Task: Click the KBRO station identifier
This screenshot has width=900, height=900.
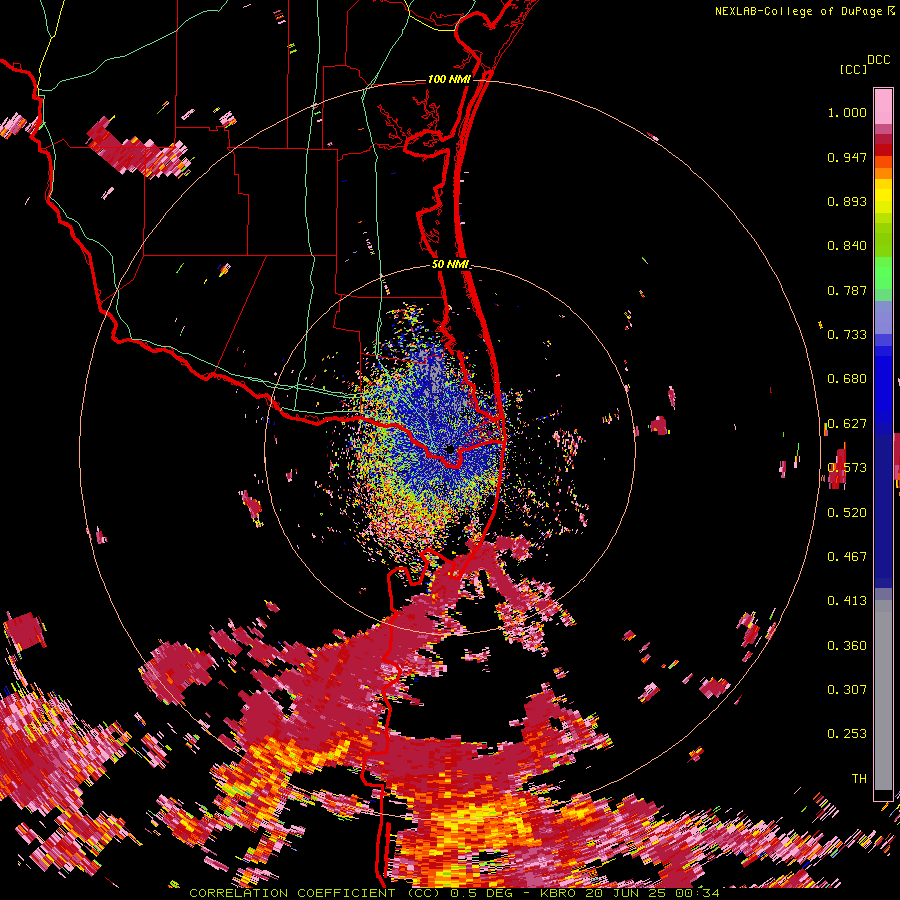Action: 557,893
